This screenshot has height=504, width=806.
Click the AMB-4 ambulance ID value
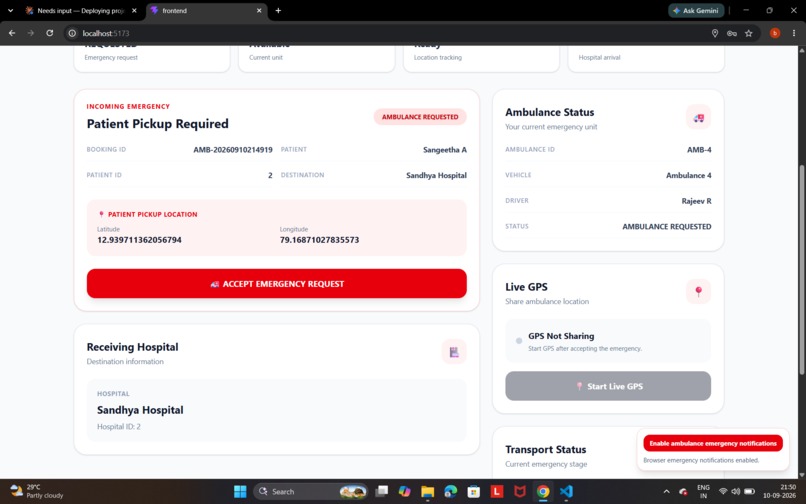pos(699,150)
